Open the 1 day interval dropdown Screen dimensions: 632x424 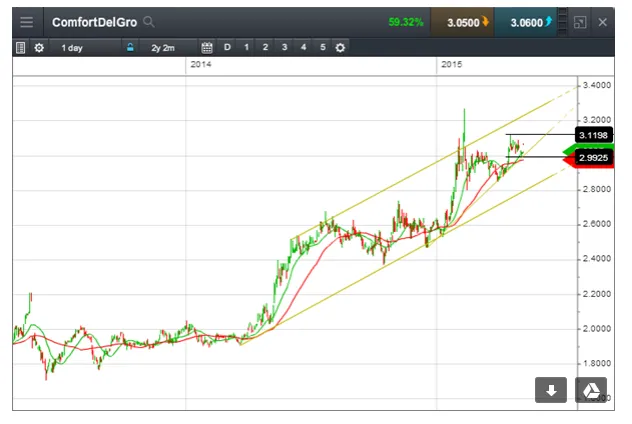pyautogui.click(x=72, y=47)
